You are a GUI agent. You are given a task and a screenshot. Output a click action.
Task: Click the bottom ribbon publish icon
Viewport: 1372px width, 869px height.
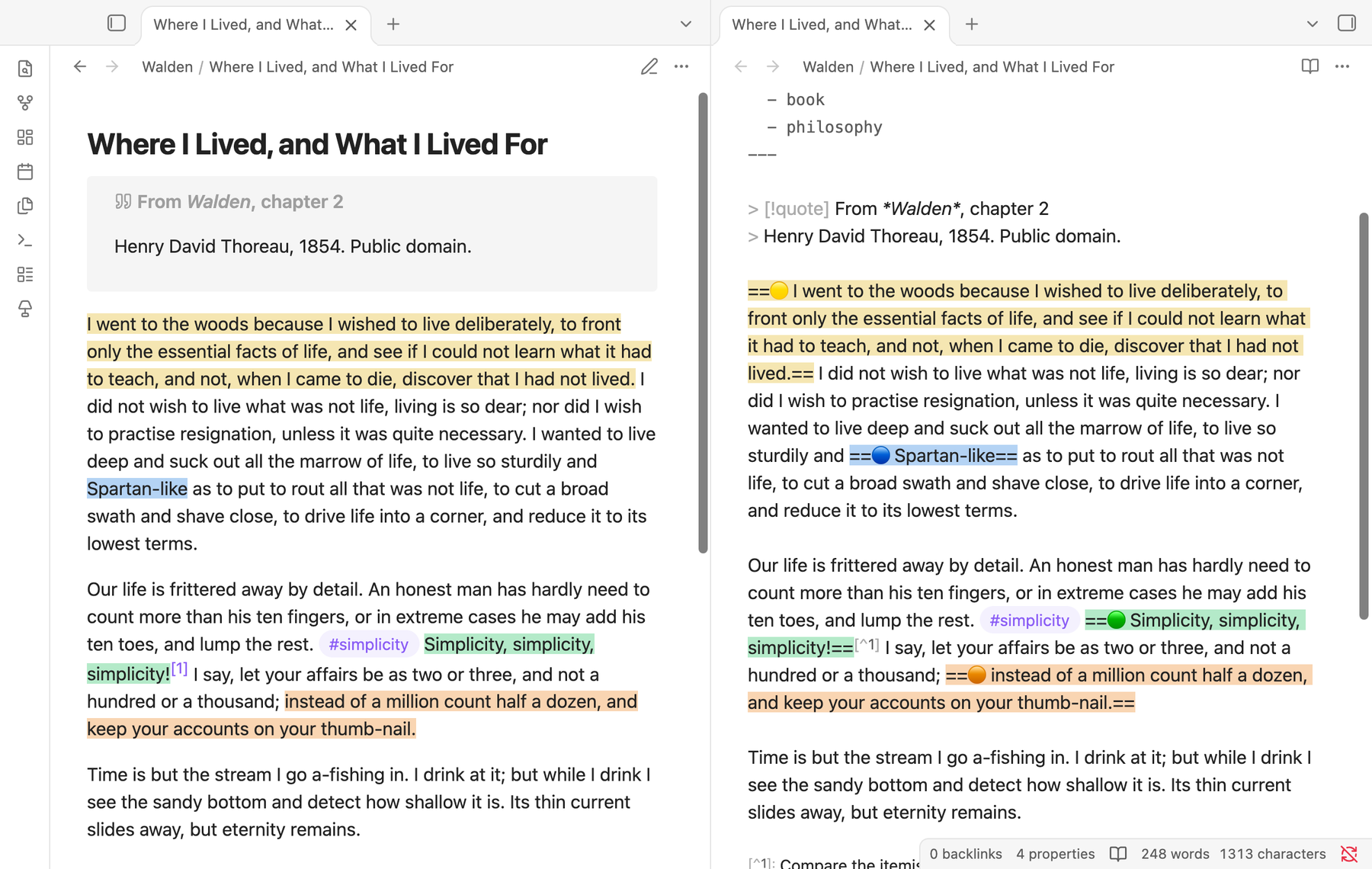25,309
